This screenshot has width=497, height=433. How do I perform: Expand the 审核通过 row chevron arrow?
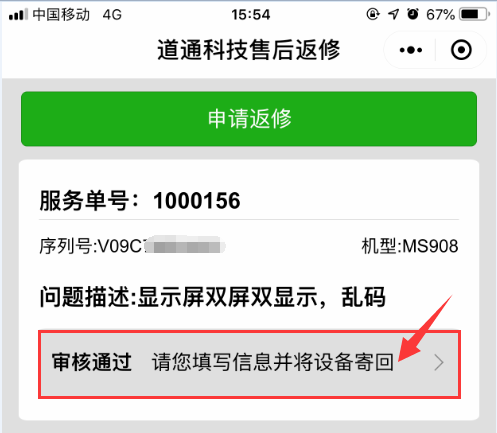point(439,363)
